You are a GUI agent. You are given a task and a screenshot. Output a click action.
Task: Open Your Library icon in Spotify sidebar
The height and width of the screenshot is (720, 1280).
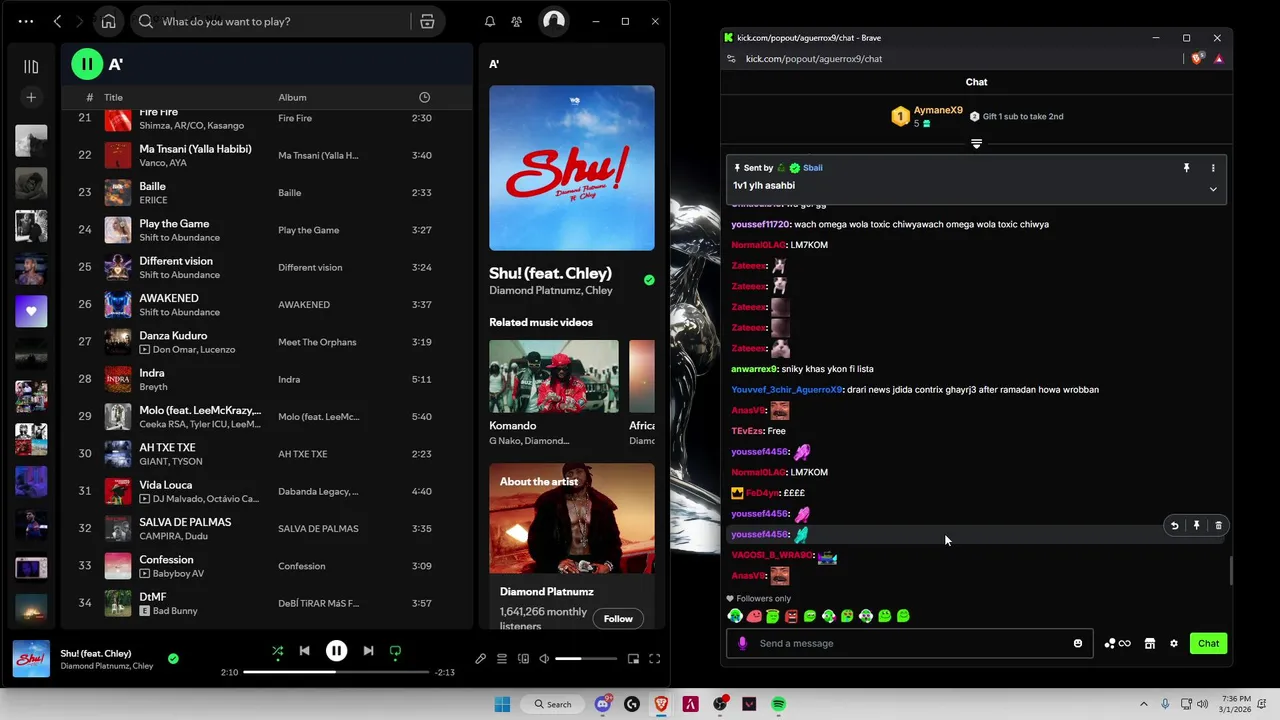pyautogui.click(x=31, y=66)
